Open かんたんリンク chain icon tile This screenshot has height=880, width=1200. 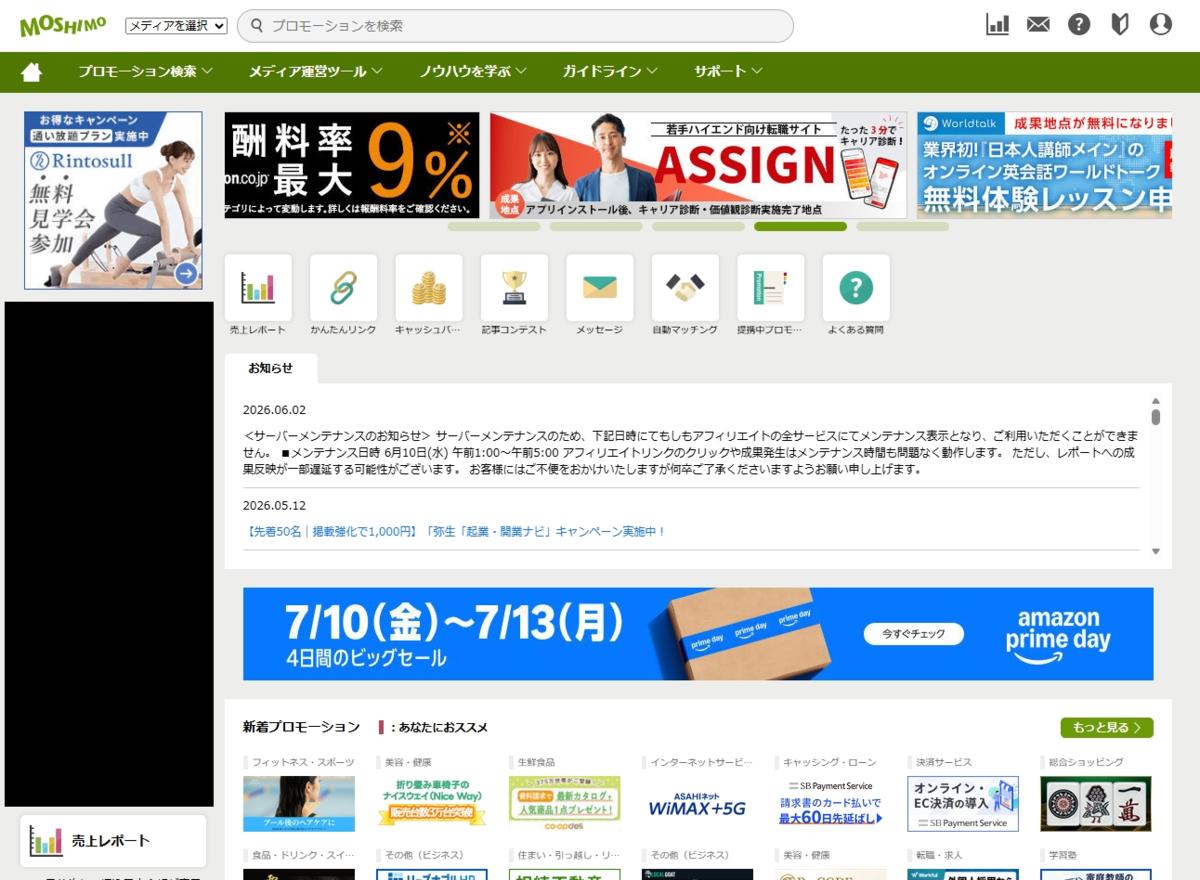click(x=343, y=288)
